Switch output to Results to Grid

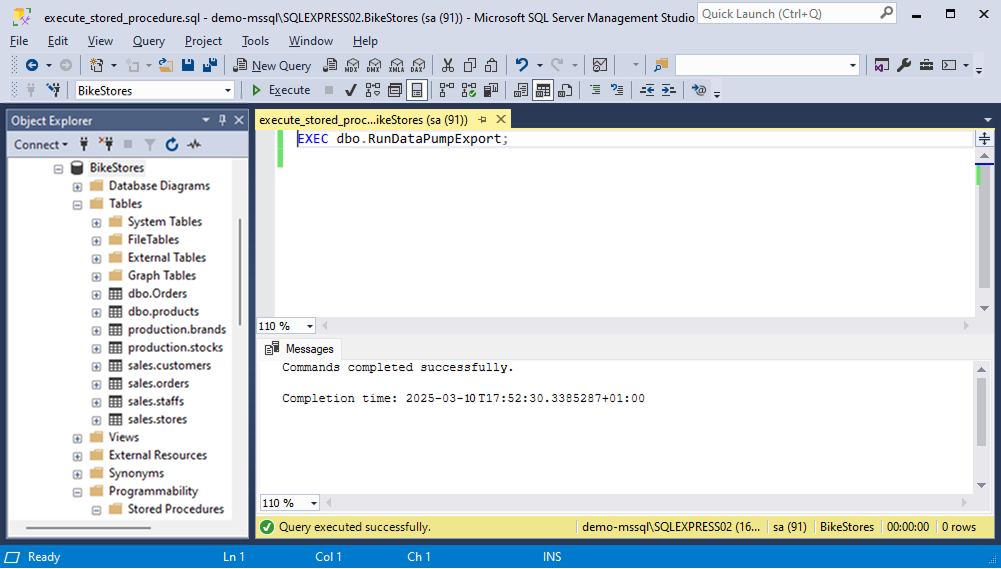click(543, 90)
